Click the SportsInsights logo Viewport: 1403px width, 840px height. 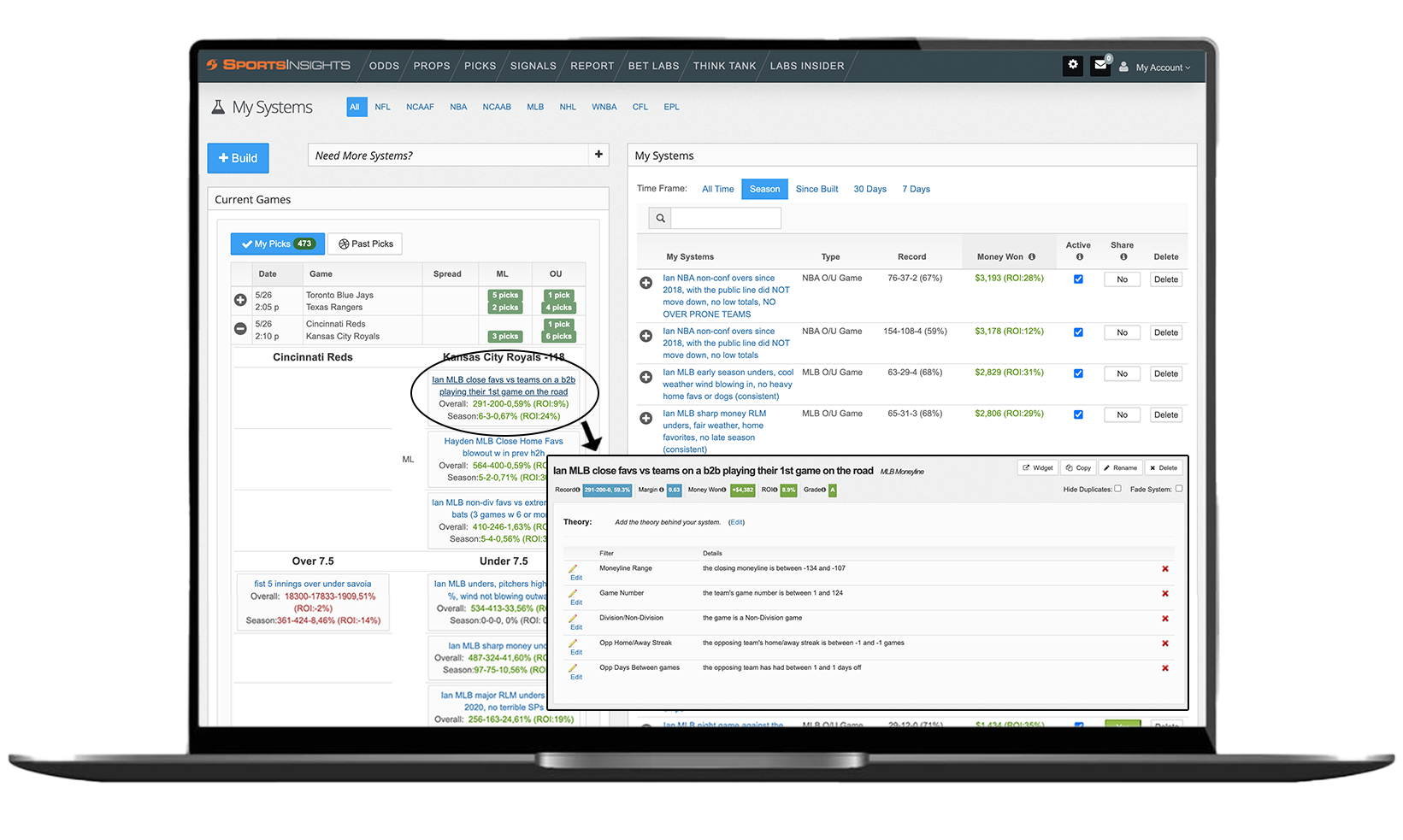pyautogui.click(x=279, y=65)
